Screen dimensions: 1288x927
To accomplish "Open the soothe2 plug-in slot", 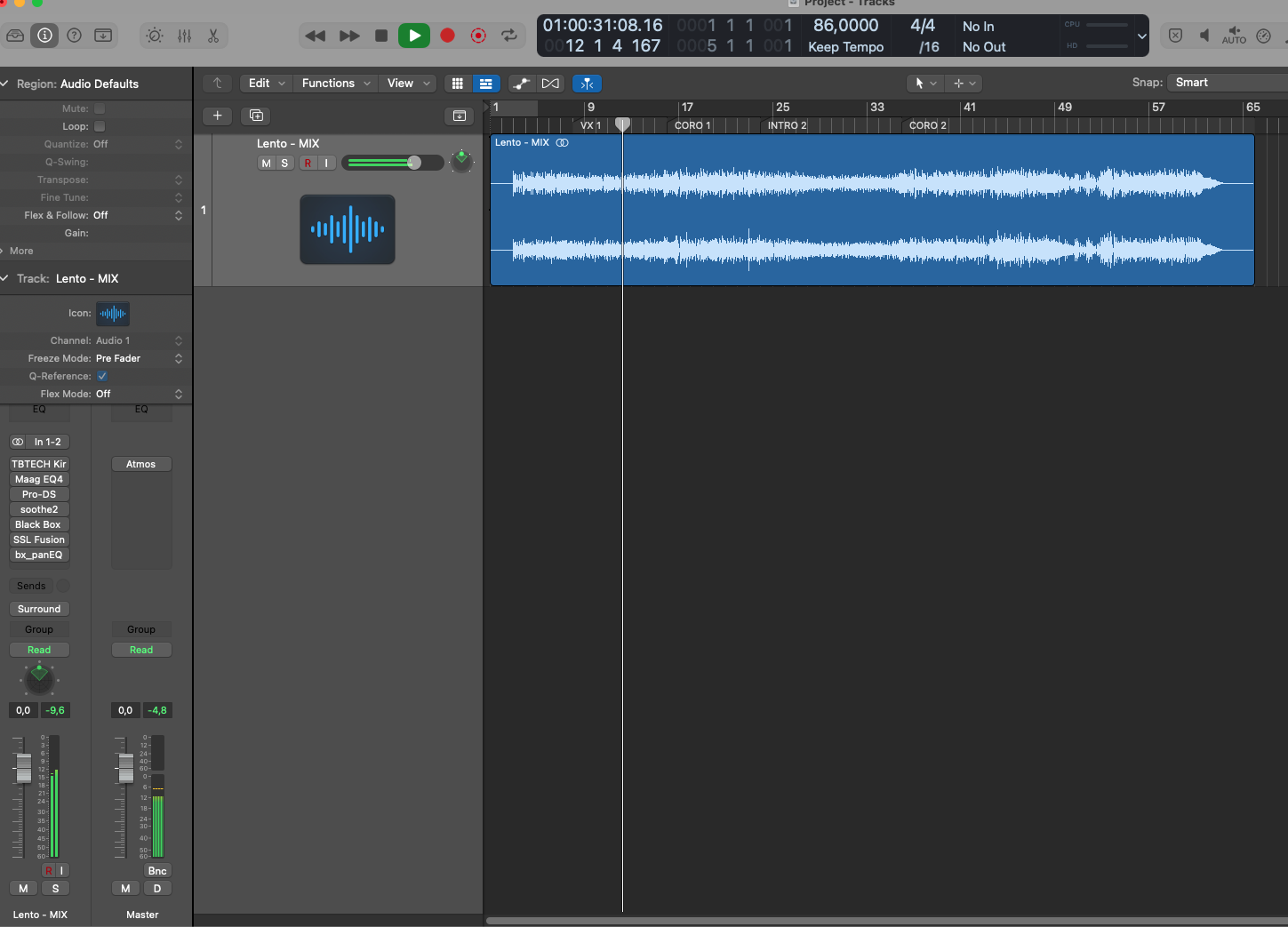I will click(x=39, y=509).
